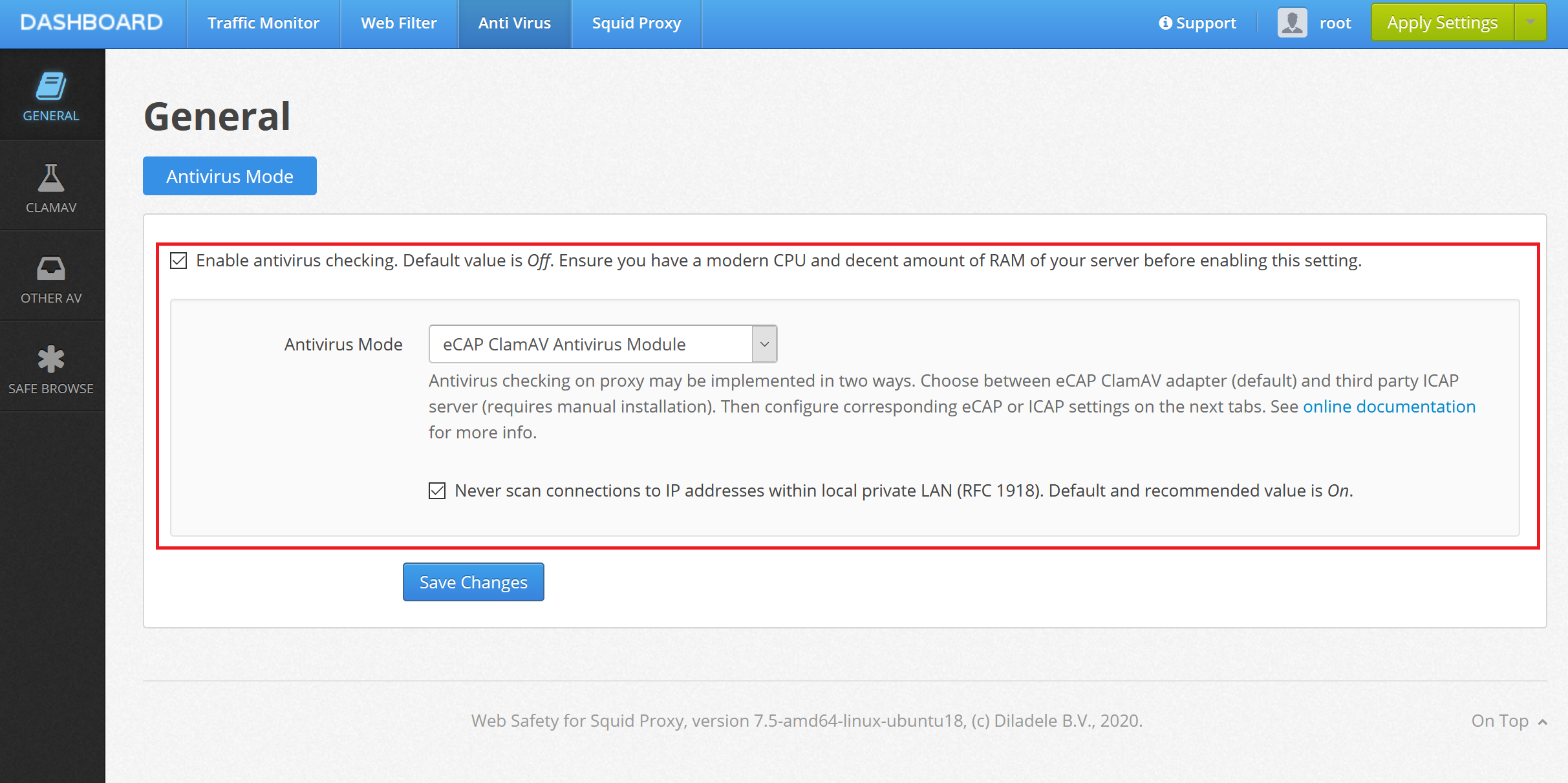Click the root user avatar icon
Image resolution: width=1568 pixels, height=783 pixels.
click(x=1292, y=23)
